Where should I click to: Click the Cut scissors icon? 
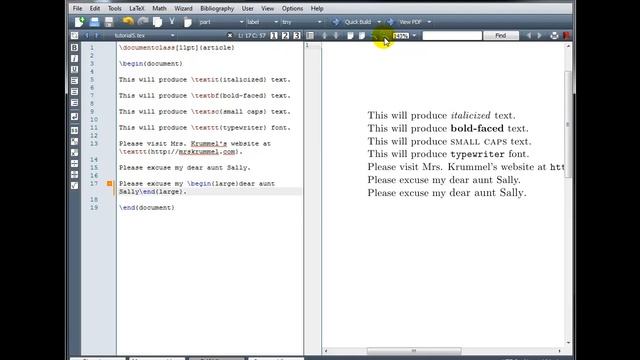172,22
